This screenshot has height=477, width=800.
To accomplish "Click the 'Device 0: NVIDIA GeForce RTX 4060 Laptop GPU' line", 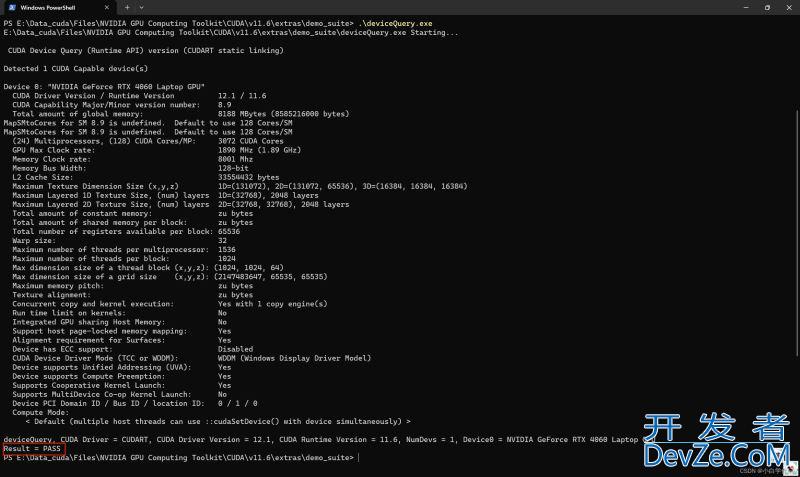I will point(104,87).
